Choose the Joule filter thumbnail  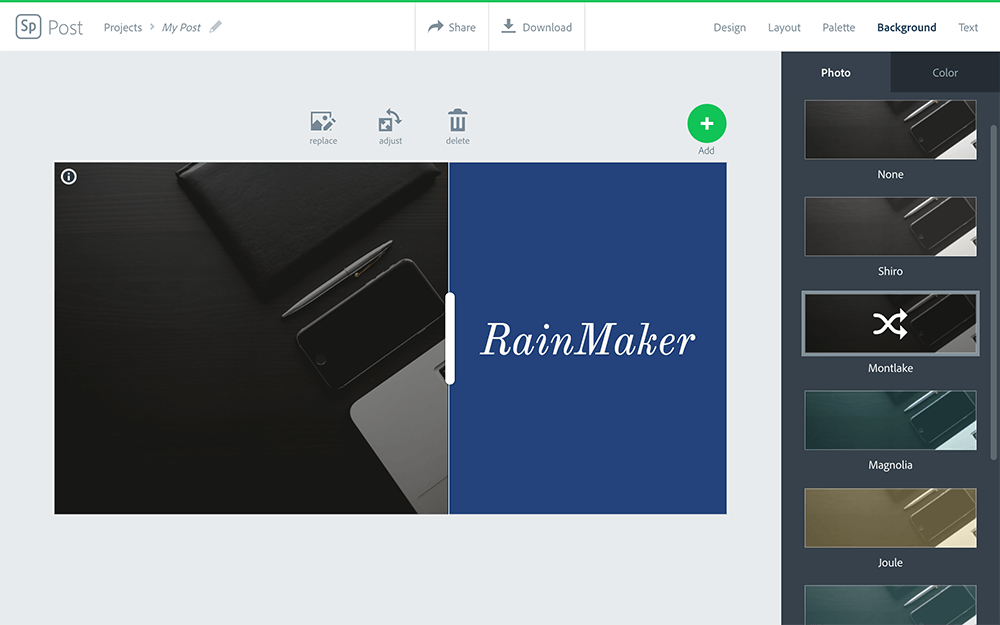pyautogui.click(x=890, y=517)
